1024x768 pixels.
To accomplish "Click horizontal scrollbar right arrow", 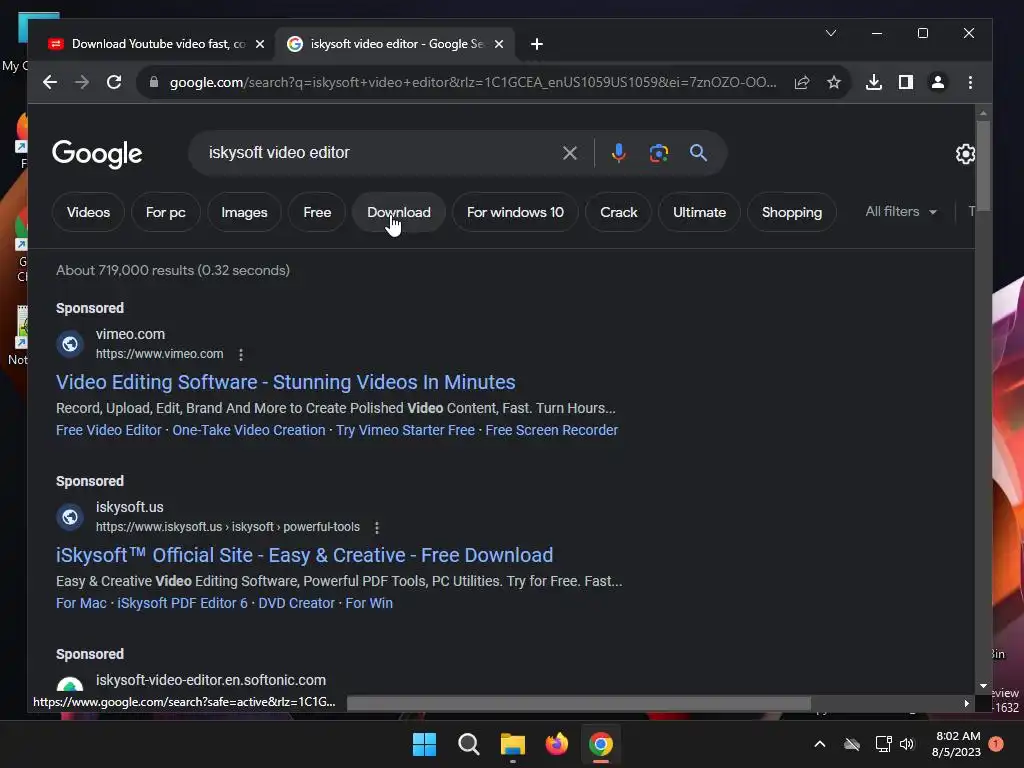I will 967,703.
